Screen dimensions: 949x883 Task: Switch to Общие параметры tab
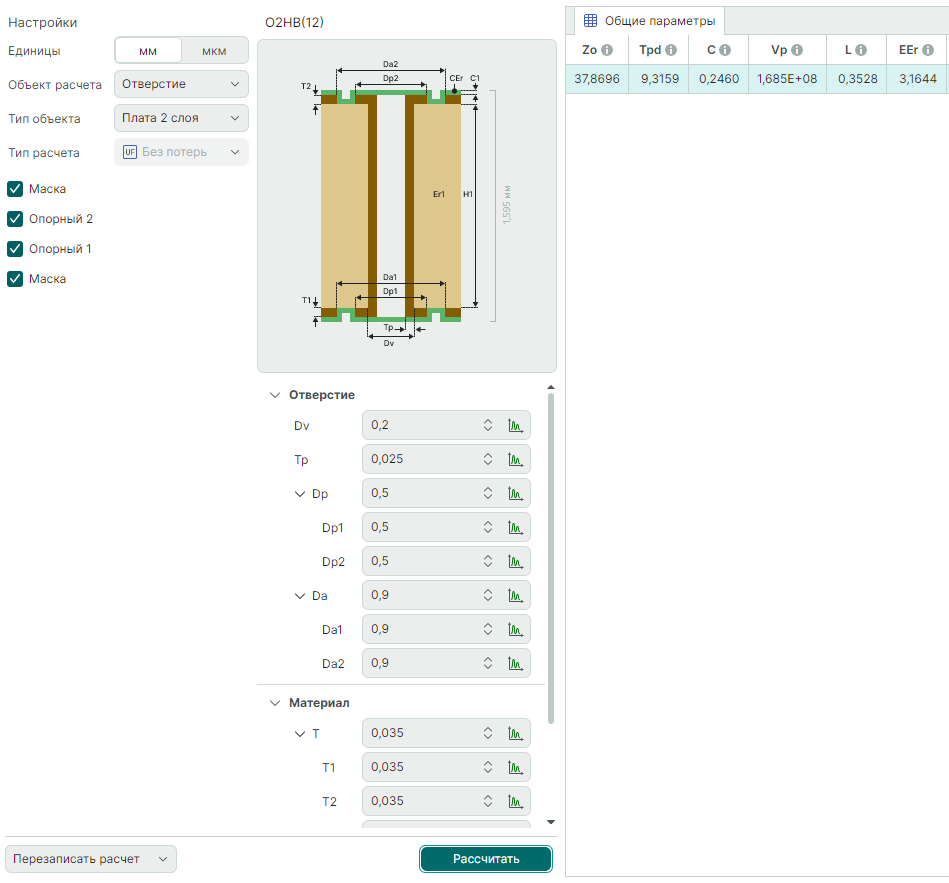649,21
